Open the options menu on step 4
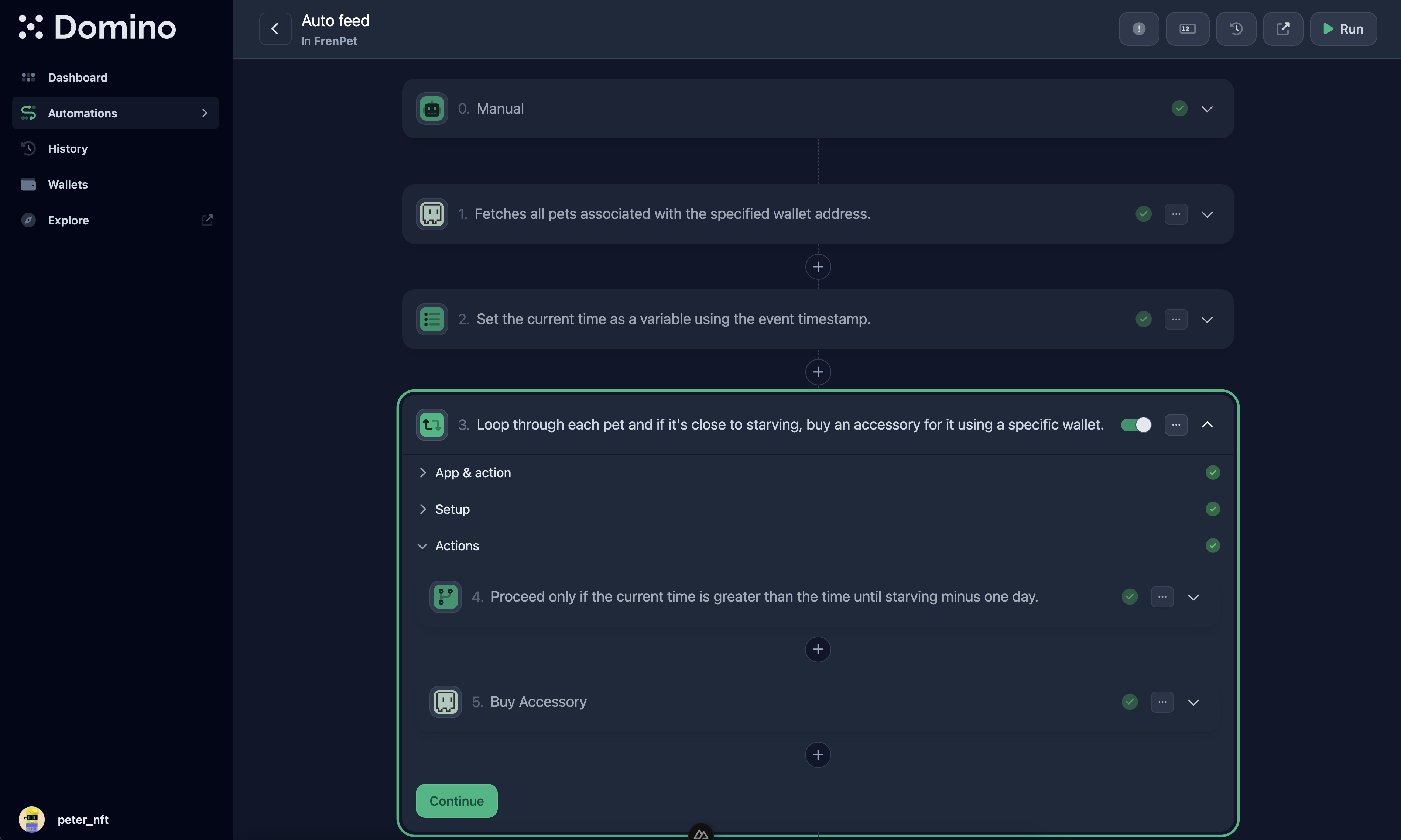The image size is (1401, 840). click(1163, 596)
